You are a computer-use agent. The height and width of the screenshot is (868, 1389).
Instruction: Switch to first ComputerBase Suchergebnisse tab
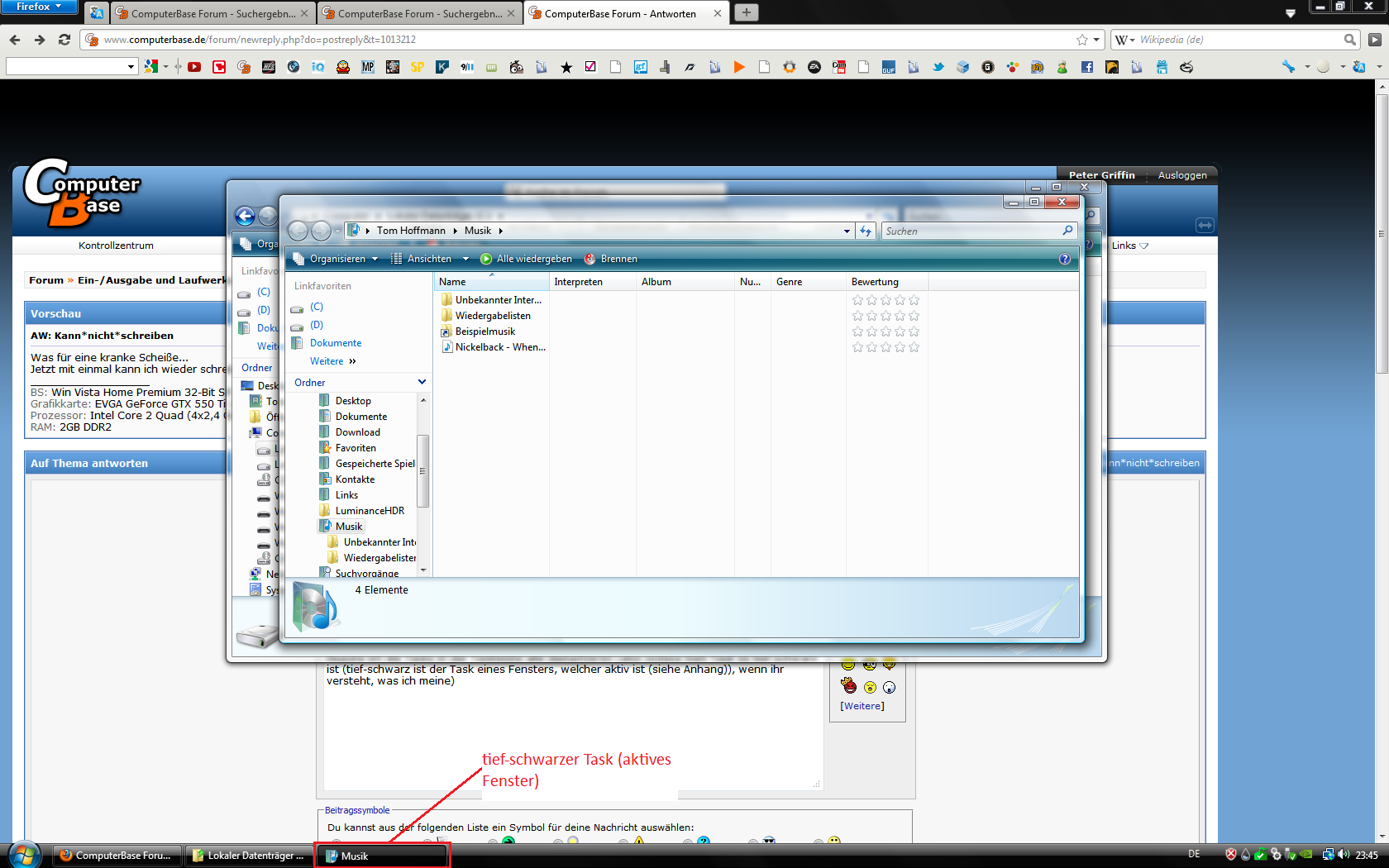pos(212,13)
